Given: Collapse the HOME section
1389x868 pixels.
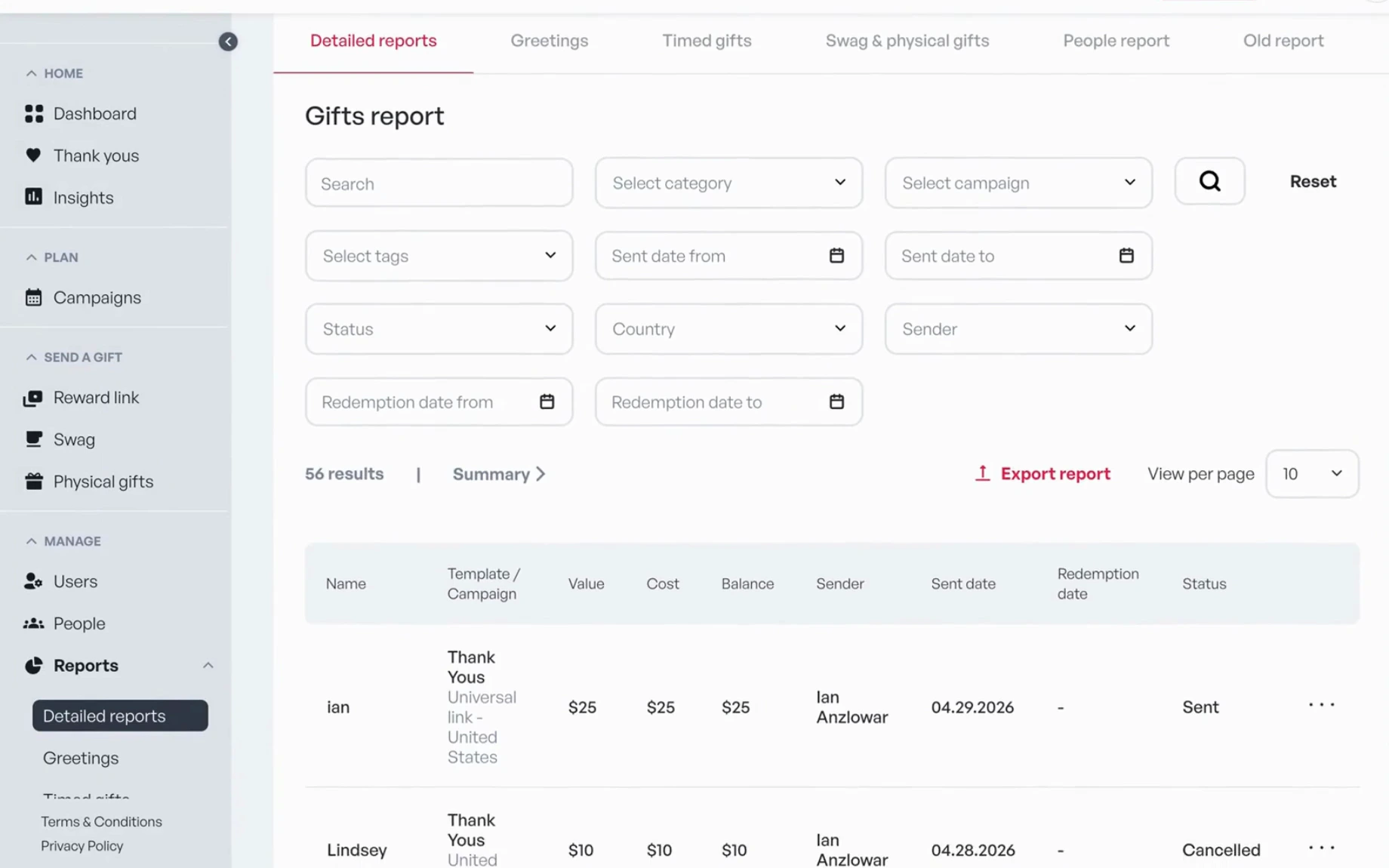Looking at the screenshot, I should 31,73.
